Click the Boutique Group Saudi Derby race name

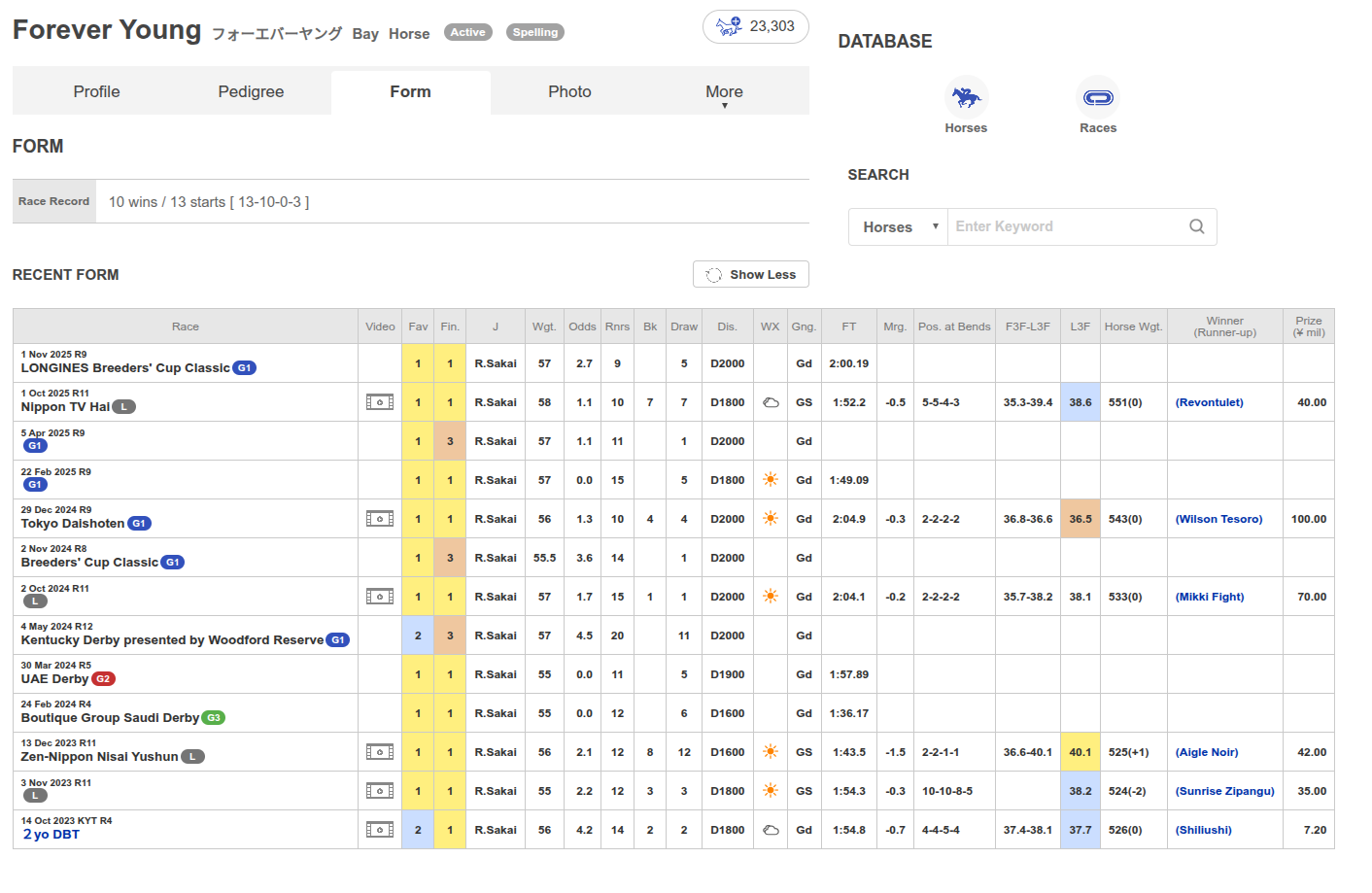click(110, 718)
